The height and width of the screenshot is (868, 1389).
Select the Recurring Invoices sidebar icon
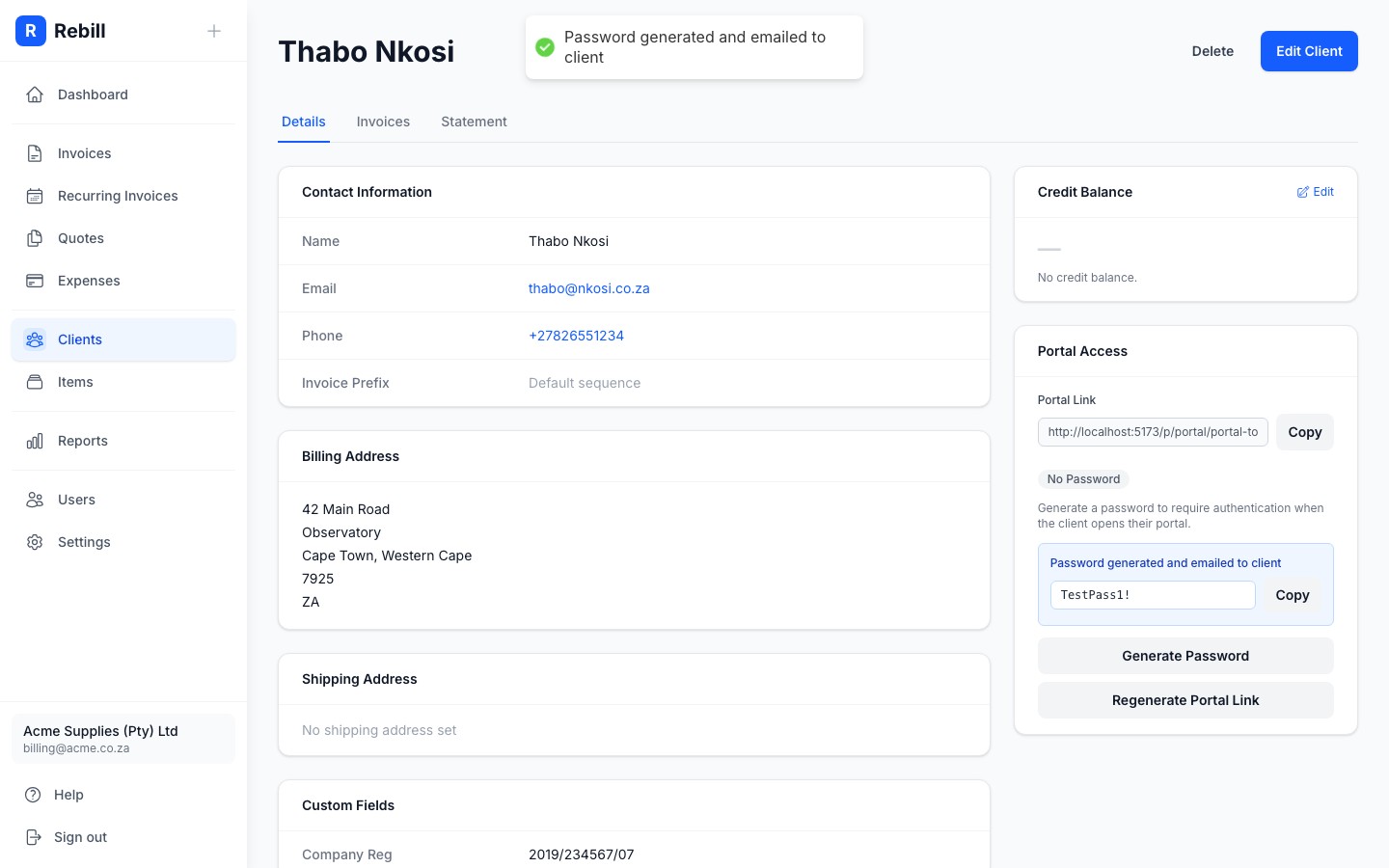[35, 196]
